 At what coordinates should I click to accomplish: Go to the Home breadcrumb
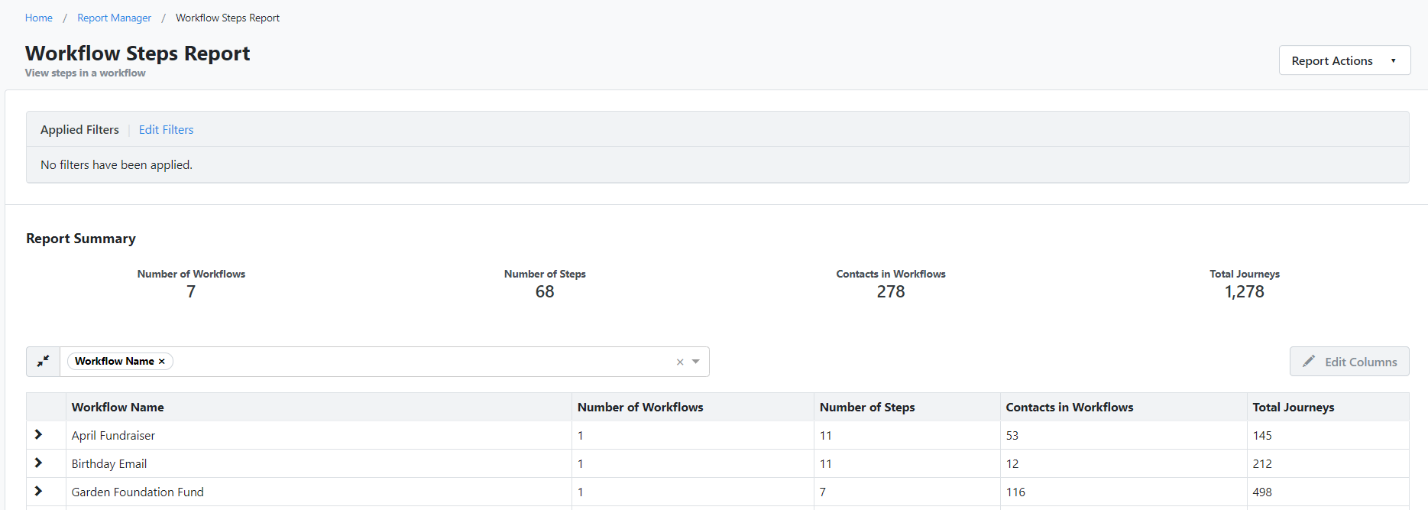[x=39, y=18]
